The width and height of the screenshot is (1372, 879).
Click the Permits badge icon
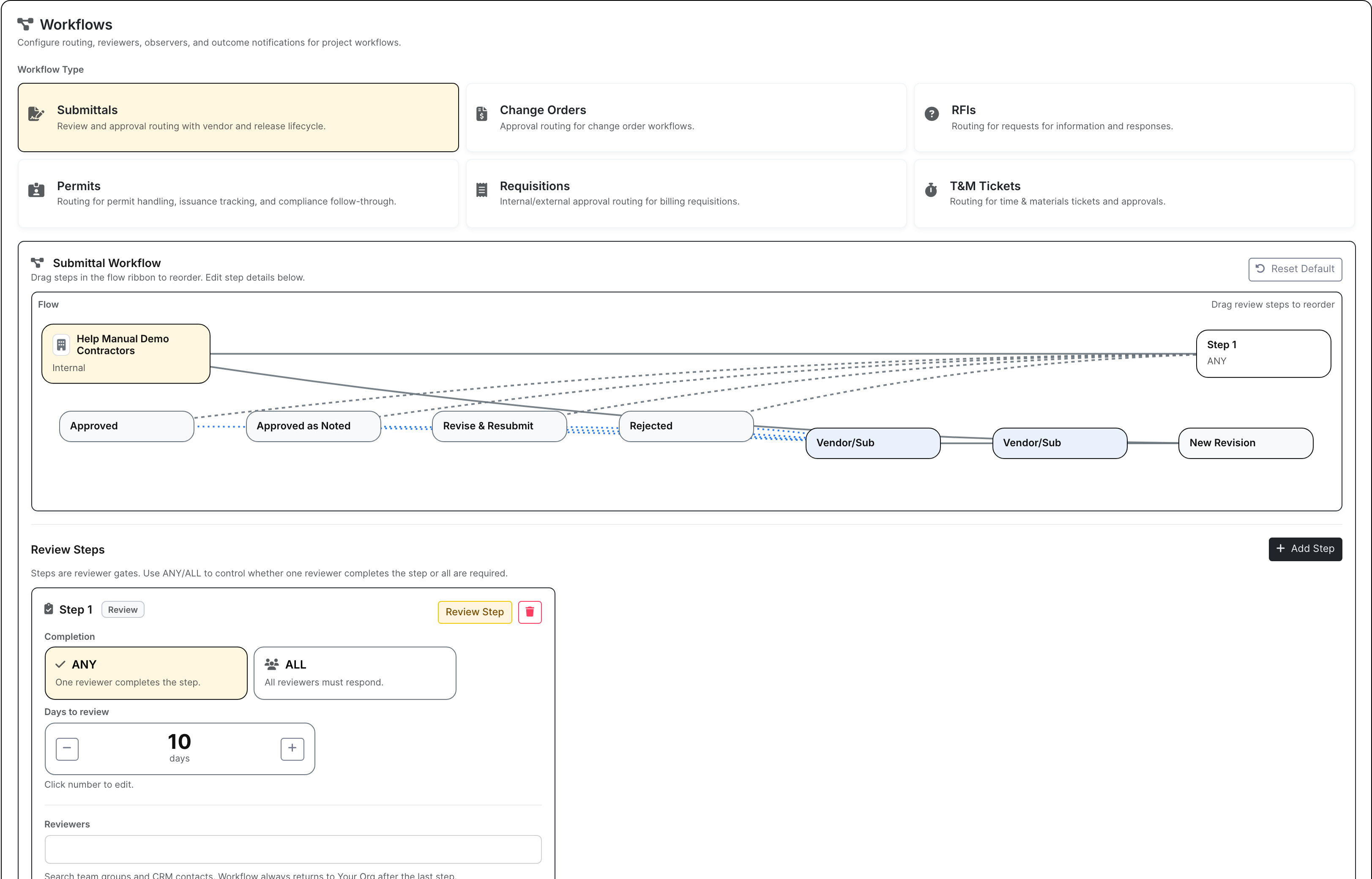point(36,190)
